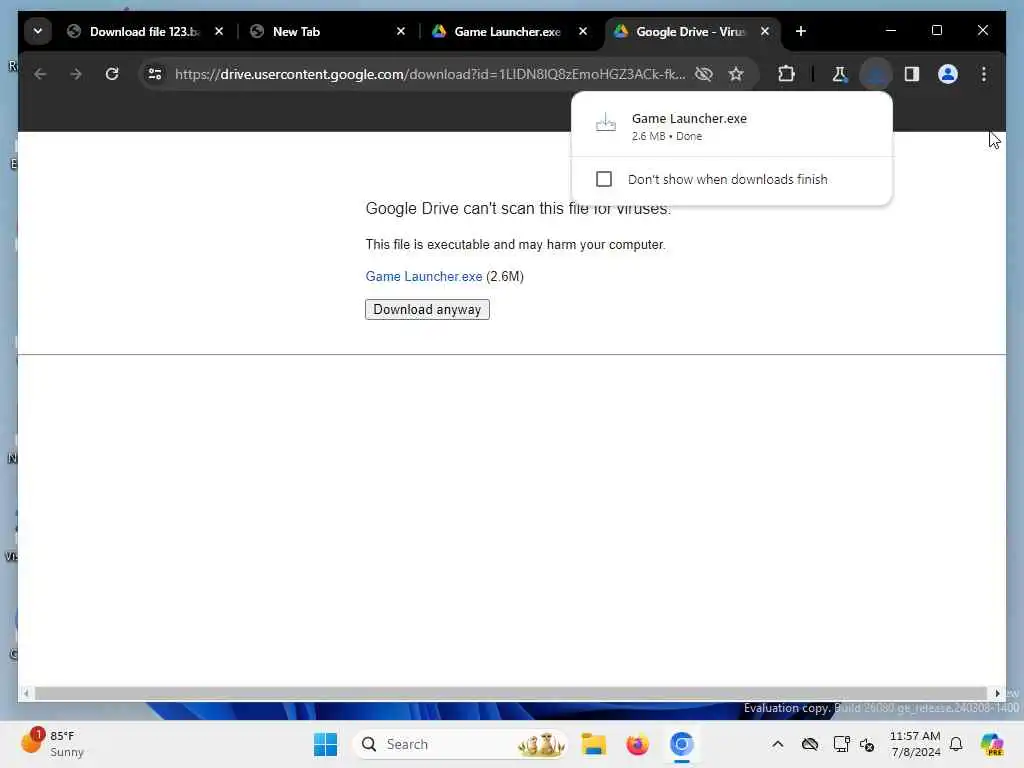Open the notifications bell
1024x768 pixels.
click(956, 744)
